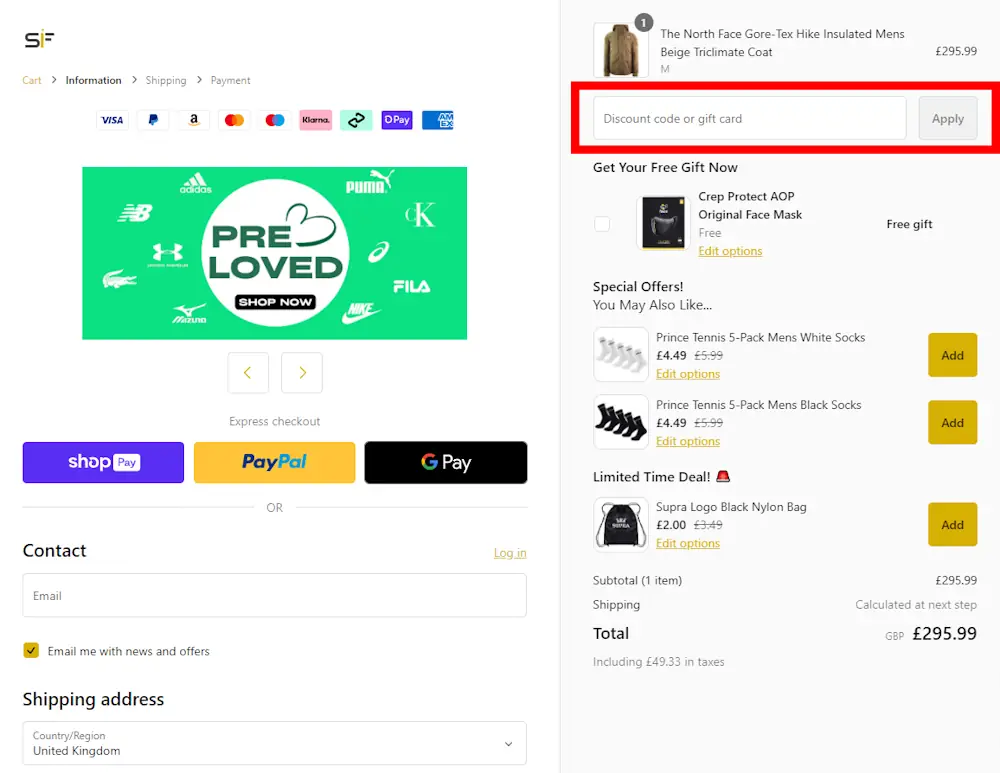Click the American Express icon
This screenshot has width=1000, height=773.
[x=438, y=120]
